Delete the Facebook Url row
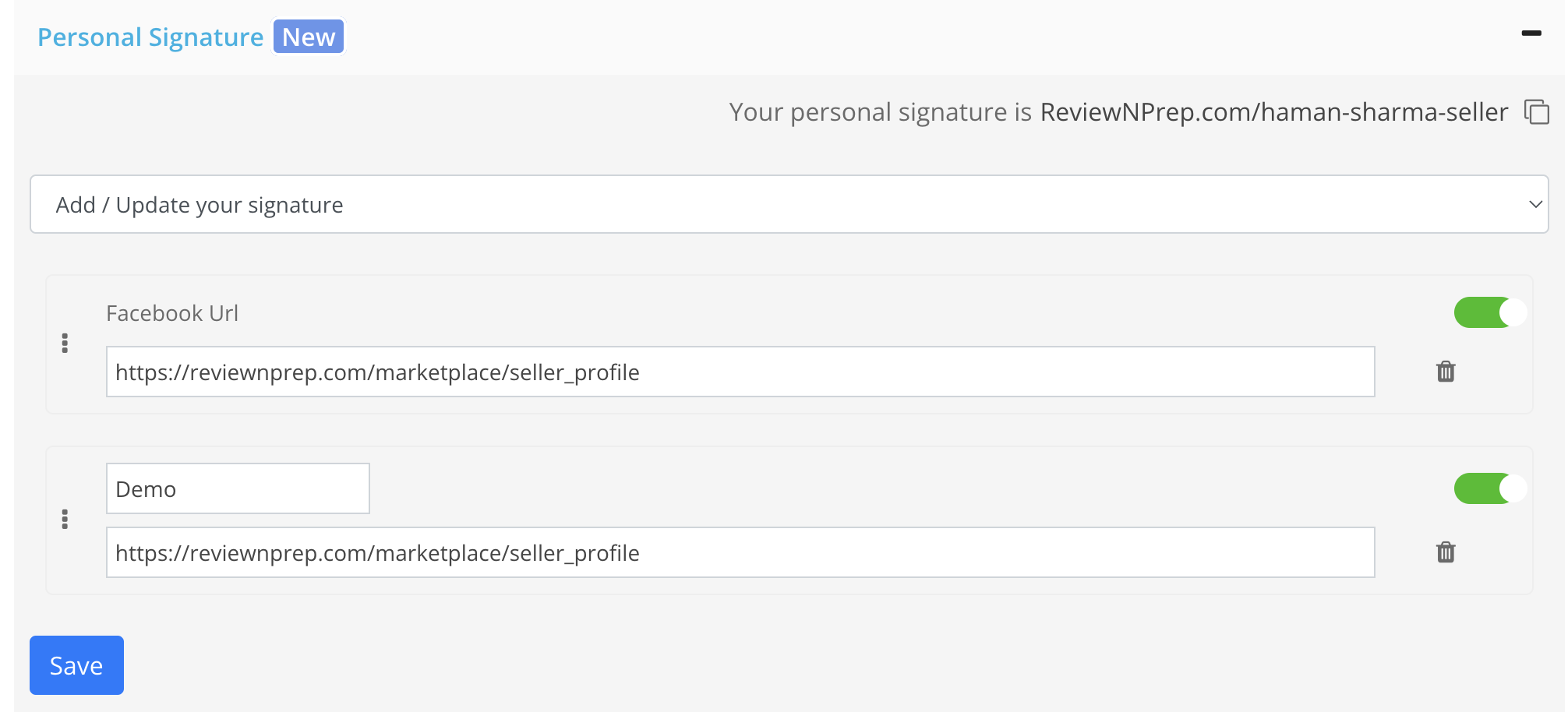Image resolution: width=1568 pixels, height=712 pixels. [x=1446, y=372]
